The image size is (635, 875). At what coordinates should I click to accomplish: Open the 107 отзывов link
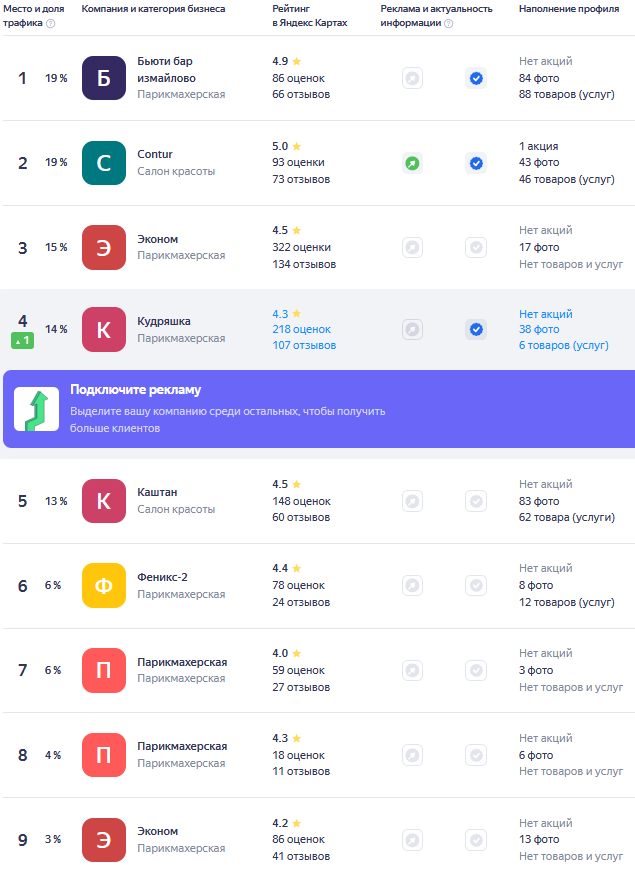point(304,345)
